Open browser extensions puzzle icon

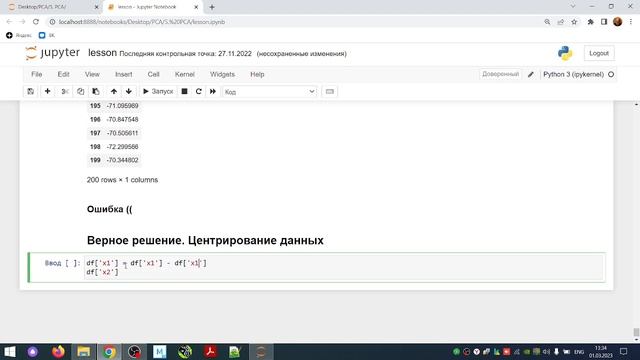click(x=591, y=22)
